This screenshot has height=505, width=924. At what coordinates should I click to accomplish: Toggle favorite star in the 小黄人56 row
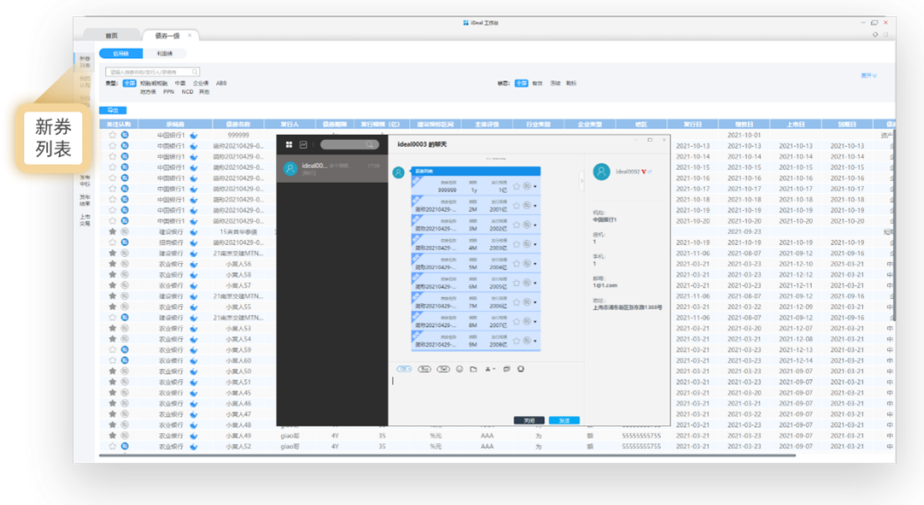coord(113,263)
